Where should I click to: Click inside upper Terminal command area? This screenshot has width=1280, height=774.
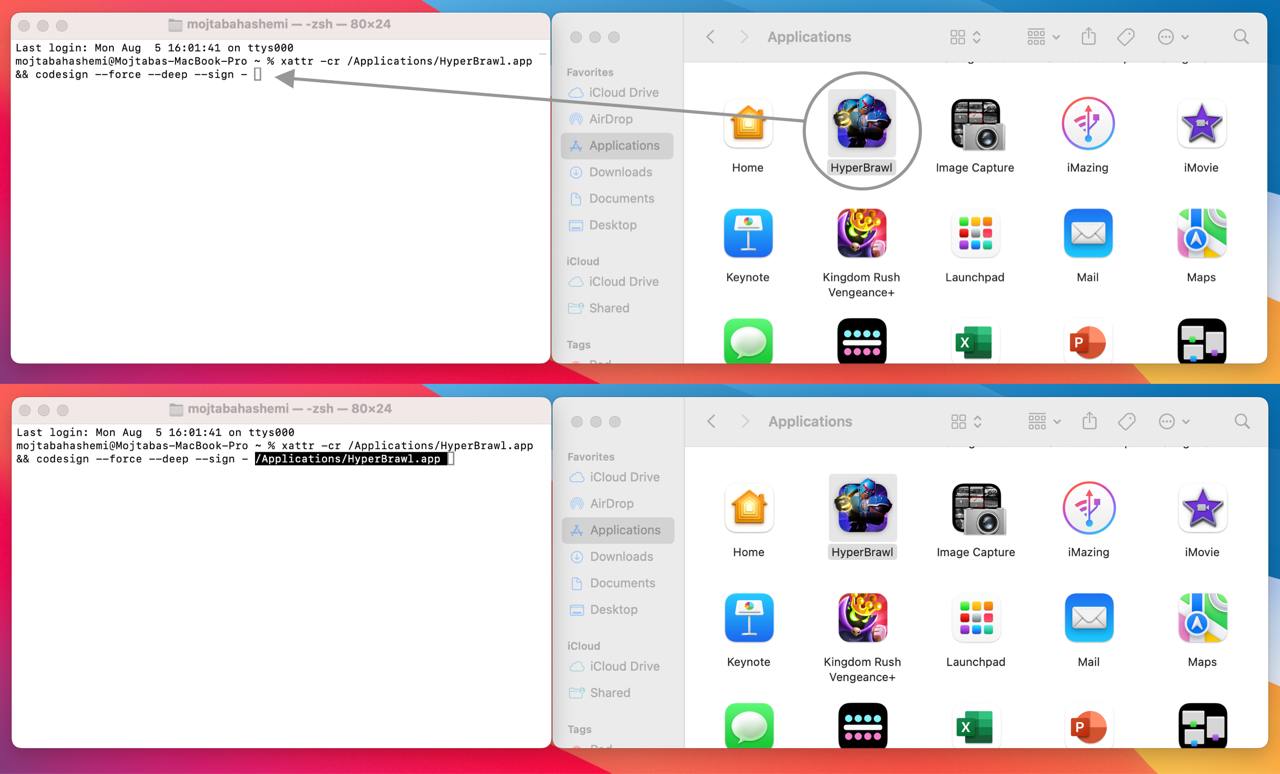(x=280, y=200)
